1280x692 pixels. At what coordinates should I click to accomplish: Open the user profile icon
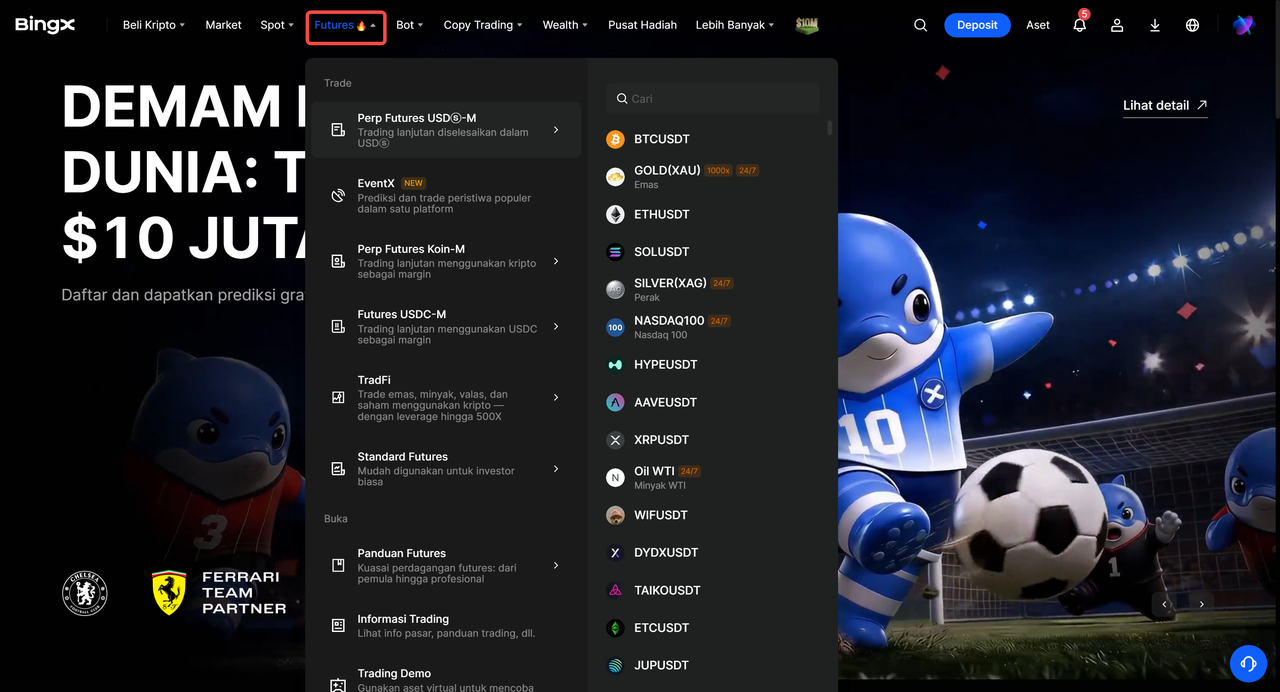[x=1117, y=25]
